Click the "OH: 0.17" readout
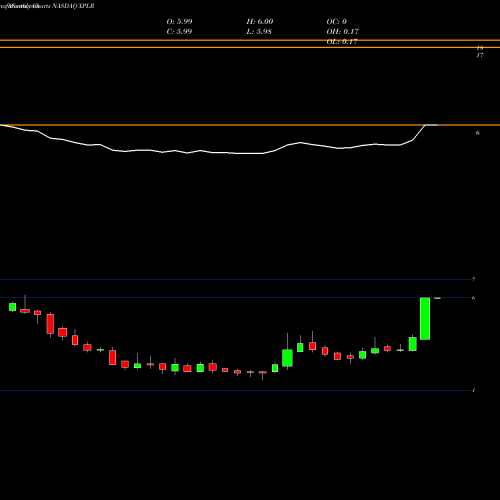 (343, 32)
